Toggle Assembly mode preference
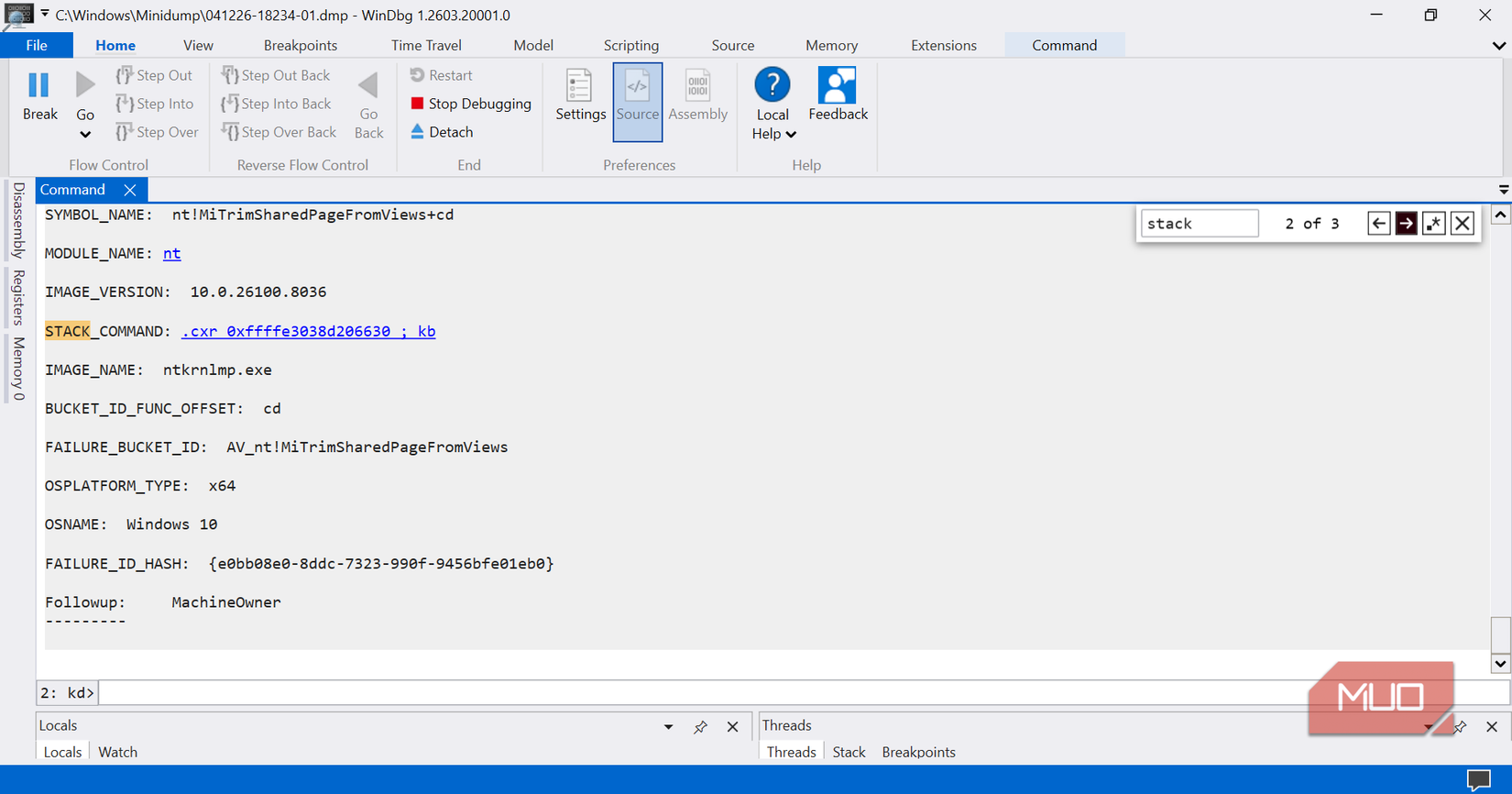 [x=697, y=96]
